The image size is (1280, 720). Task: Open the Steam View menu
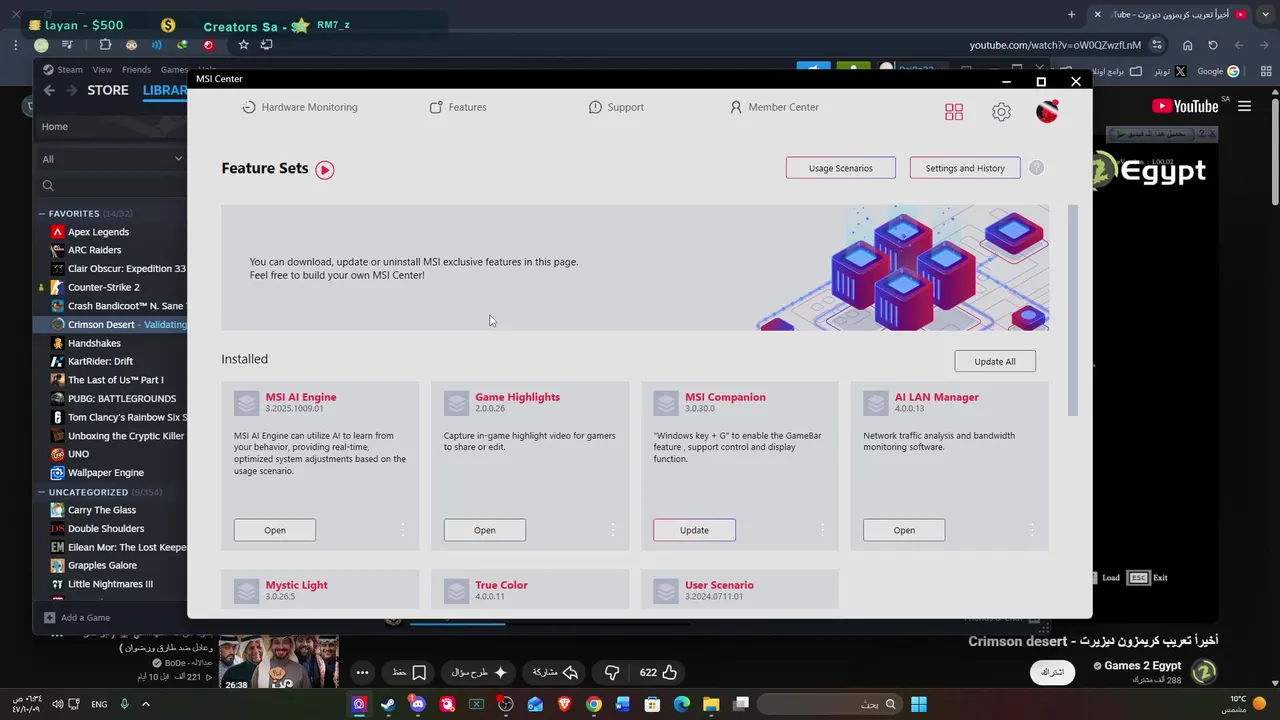click(x=102, y=70)
